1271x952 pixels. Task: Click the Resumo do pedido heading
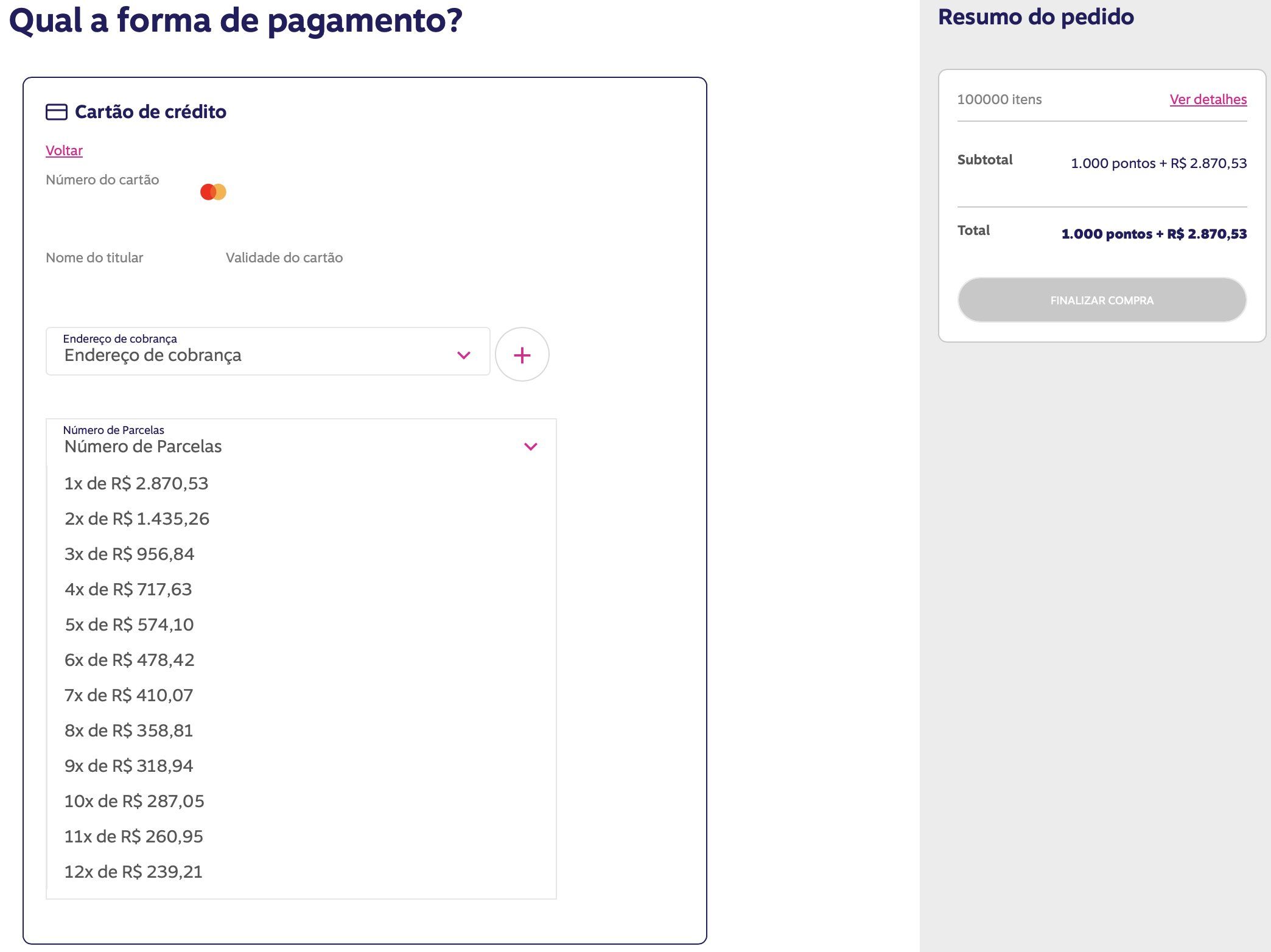(x=1036, y=17)
